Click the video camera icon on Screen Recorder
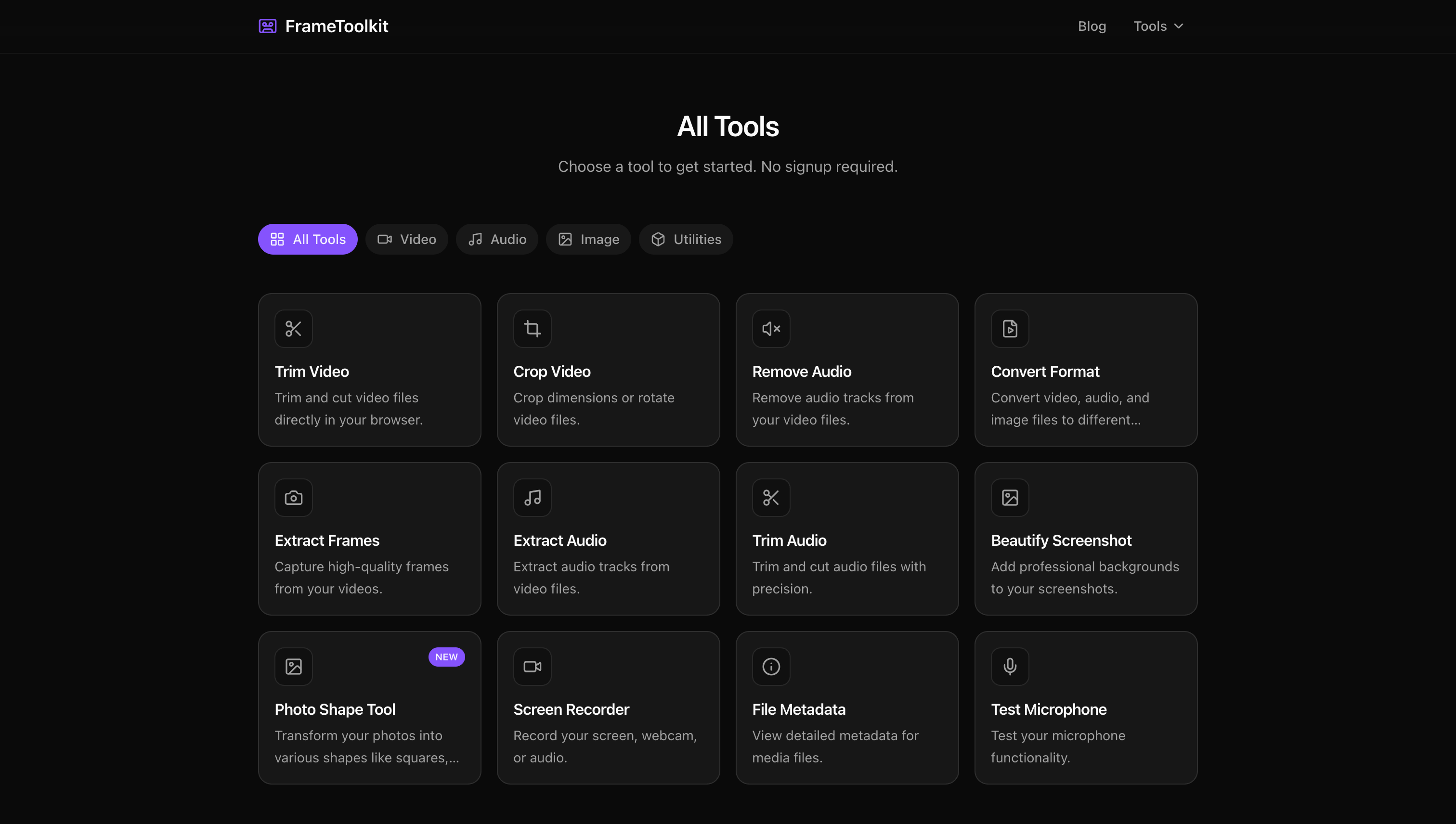Image resolution: width=1456 pixels, height=824 pixels. (x=533, y=666)
